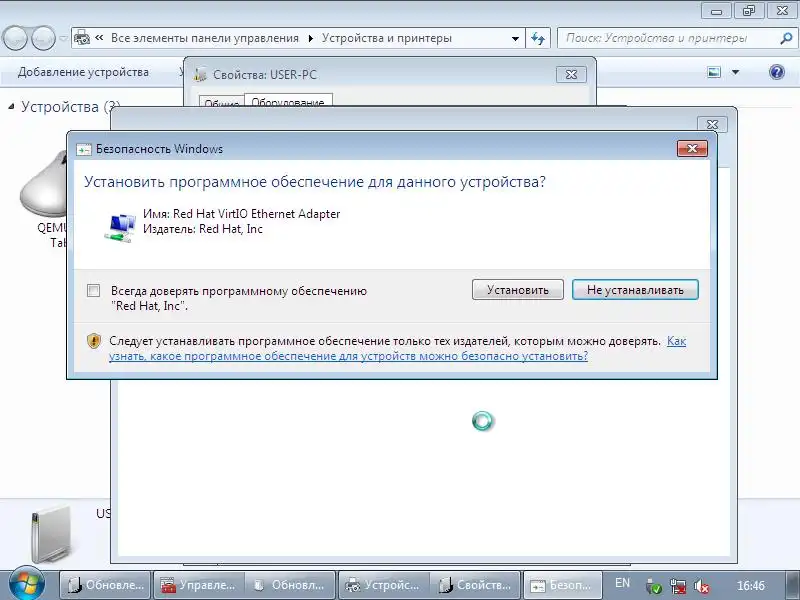Navigate forward in the explorer window

[x=43, y=38]
